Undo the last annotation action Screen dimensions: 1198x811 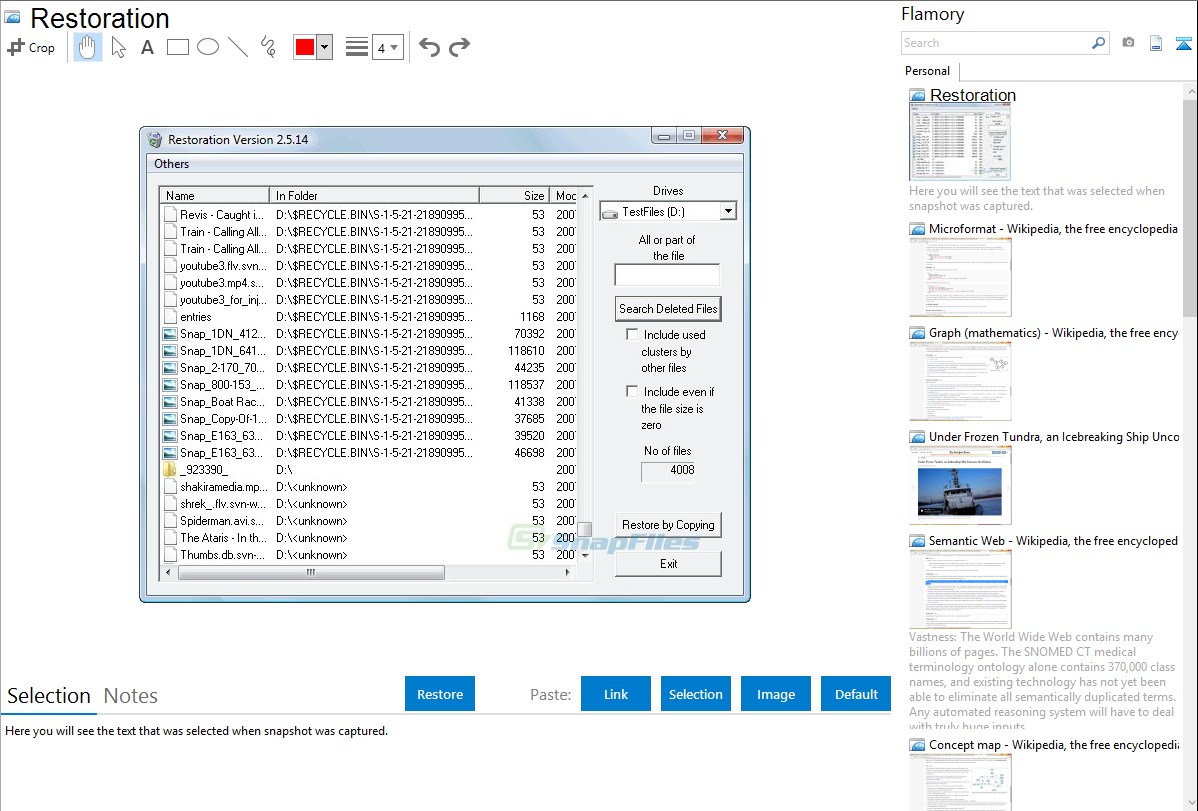coord(429,47)
